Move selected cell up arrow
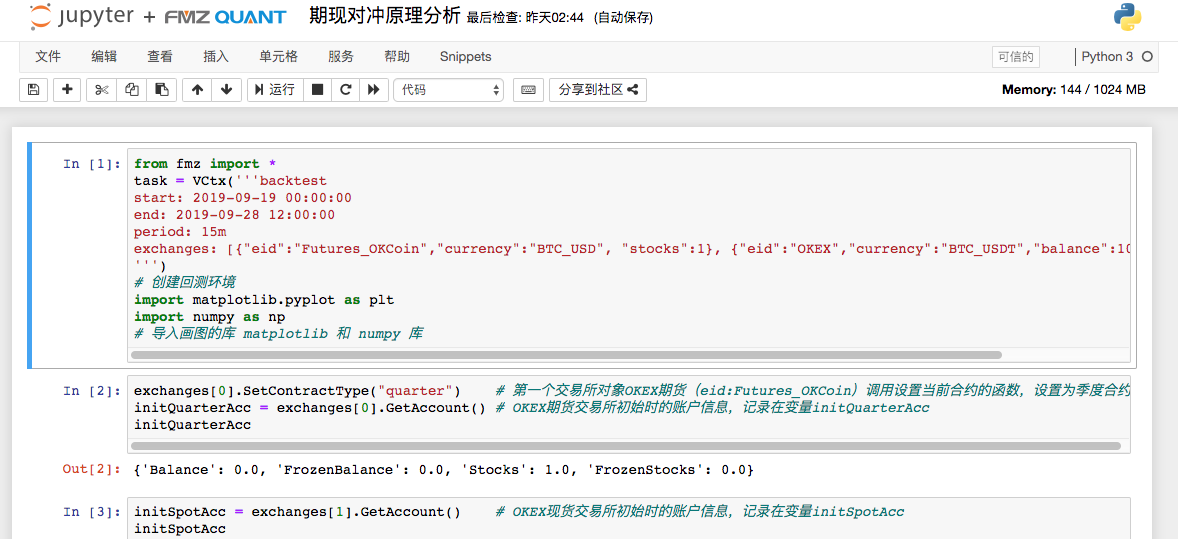The width and height of the screenshot is (1178, 539). (197, 89)
